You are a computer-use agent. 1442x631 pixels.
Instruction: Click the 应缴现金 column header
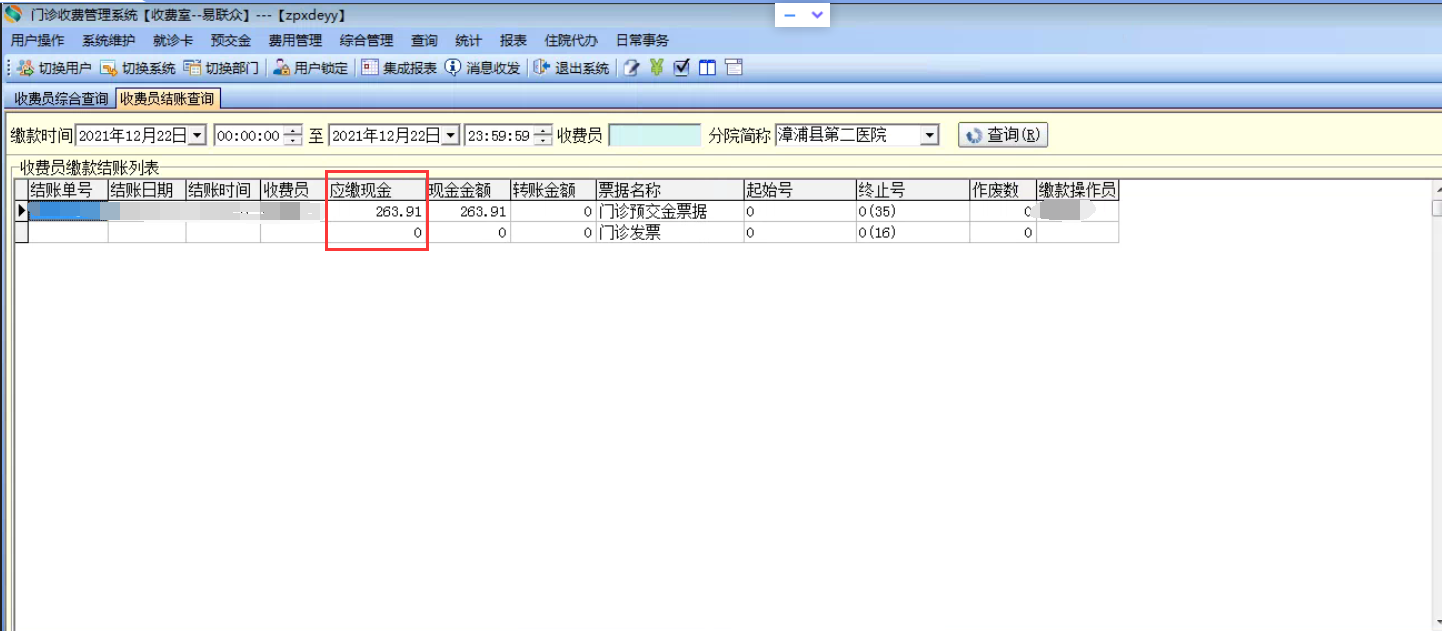pos(378,190)
